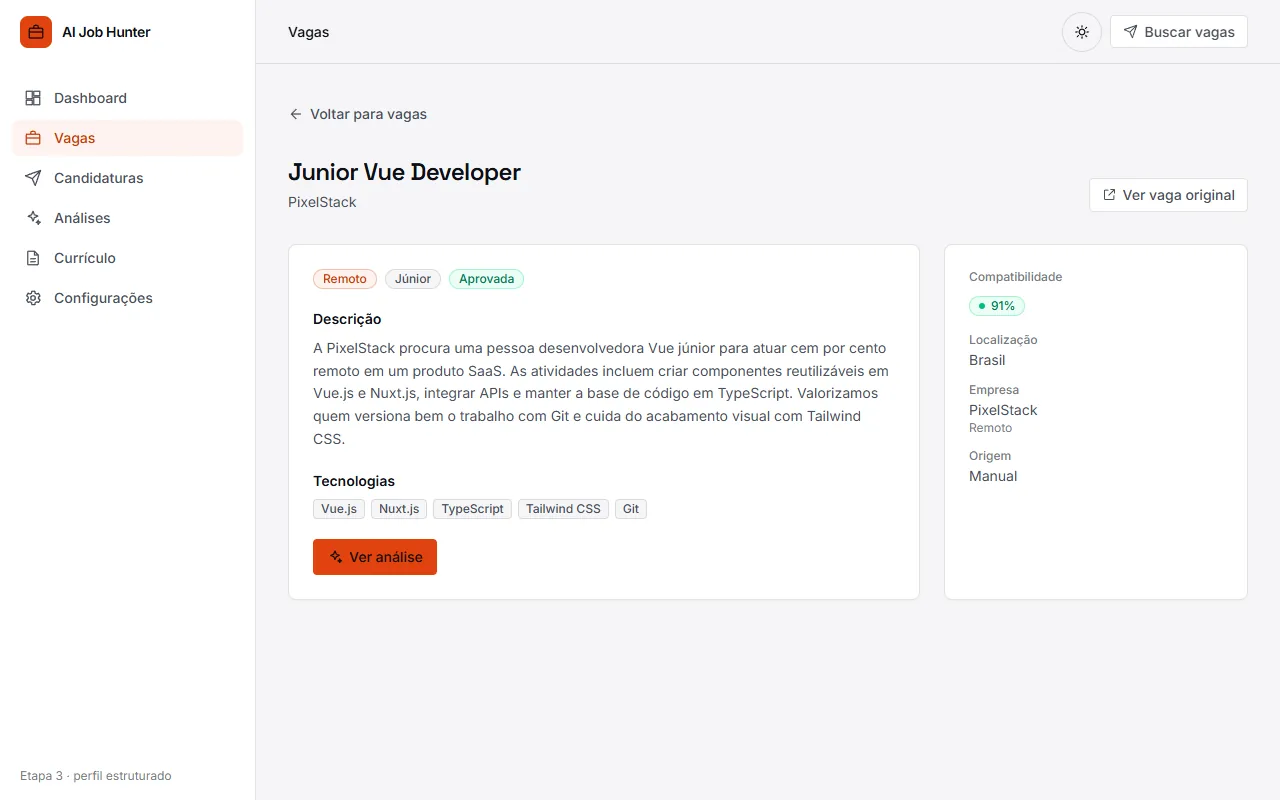
Task: Toggle the light/dark theme sun button
Action: [1081, 32]
